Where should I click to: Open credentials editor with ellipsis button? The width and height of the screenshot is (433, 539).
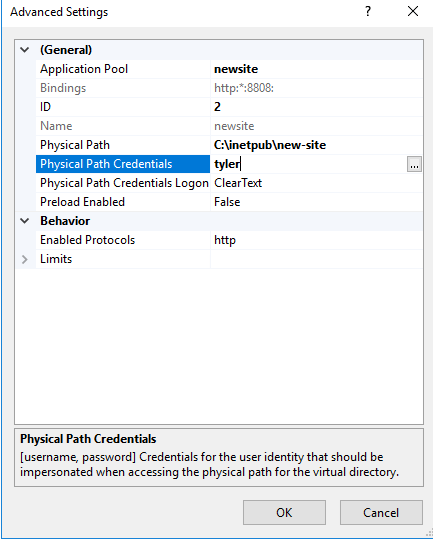click(x=414, y=164)
